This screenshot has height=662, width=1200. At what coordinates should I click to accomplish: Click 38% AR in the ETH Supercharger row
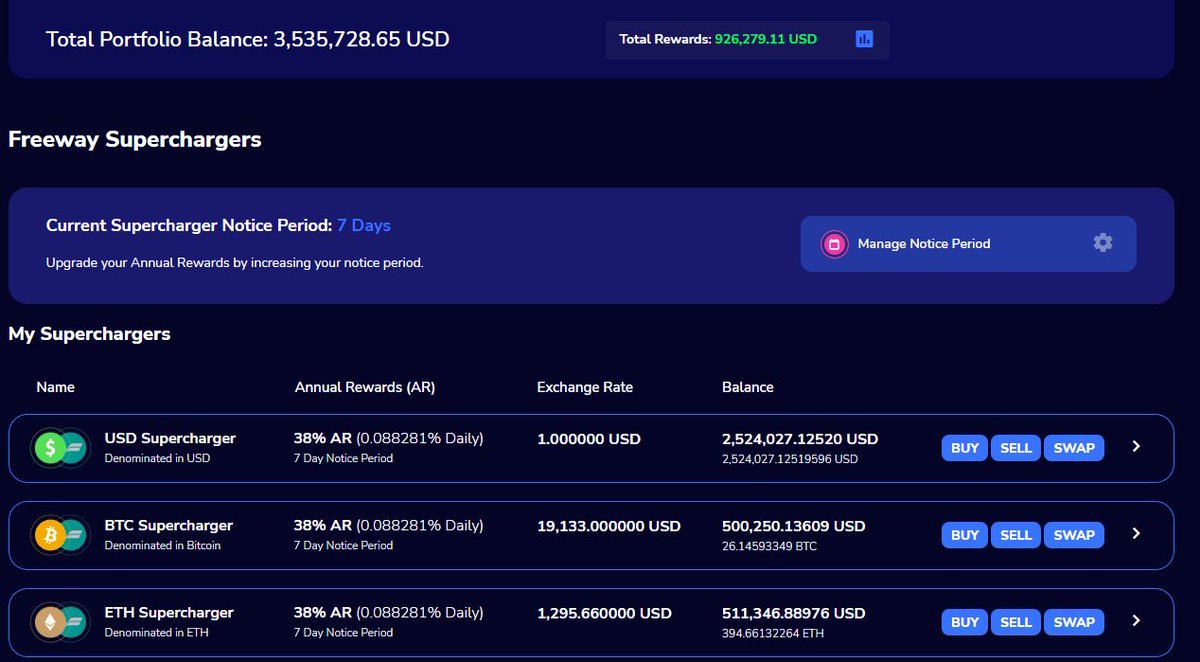[323, 613]
